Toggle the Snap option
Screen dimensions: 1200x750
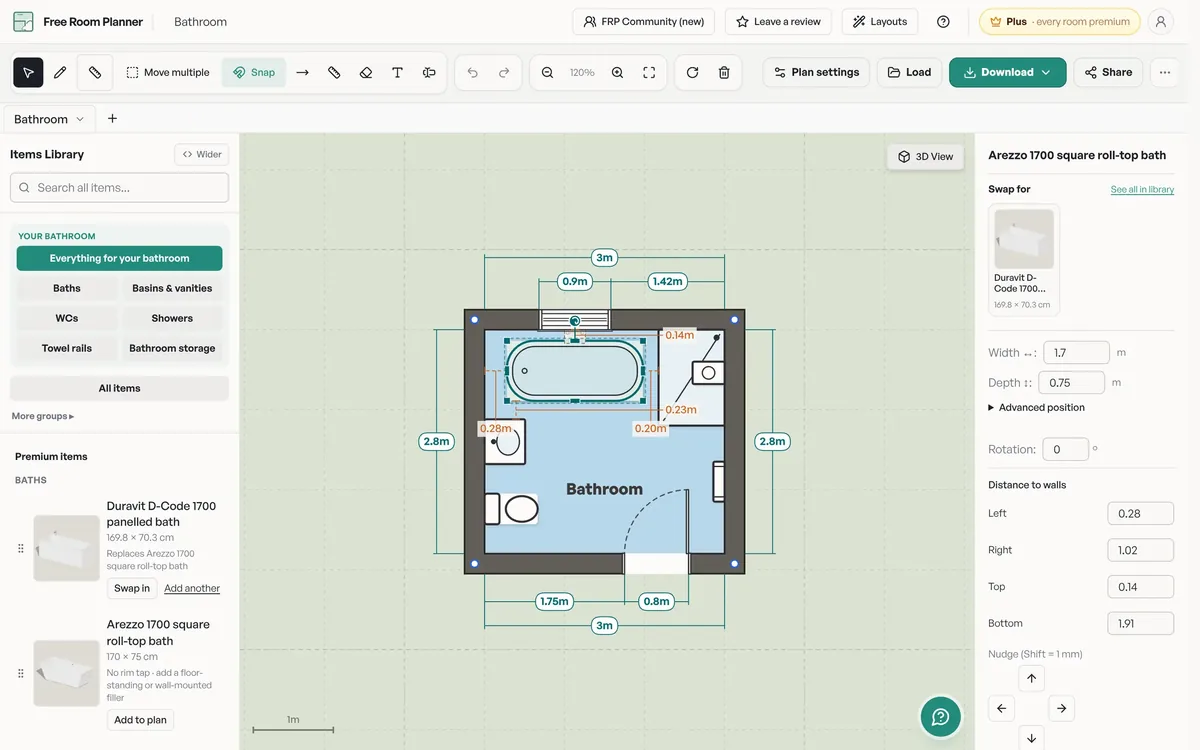point(254,72)
